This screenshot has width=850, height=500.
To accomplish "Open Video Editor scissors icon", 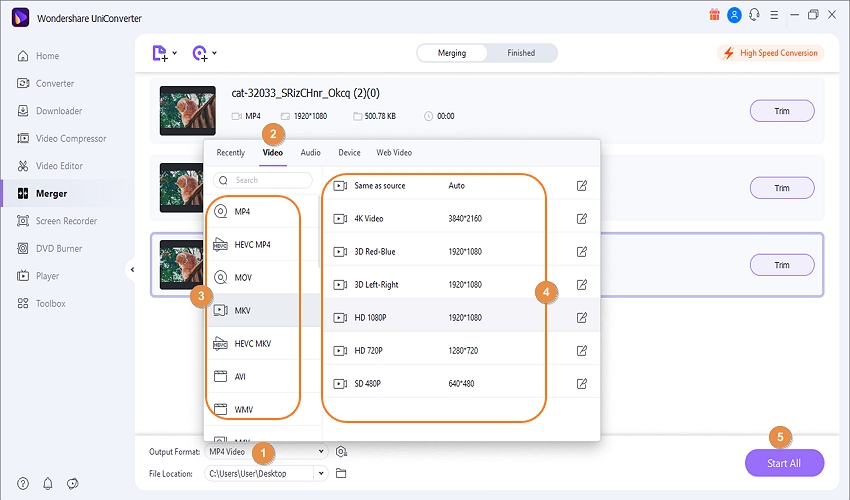I will click(23, 166).
